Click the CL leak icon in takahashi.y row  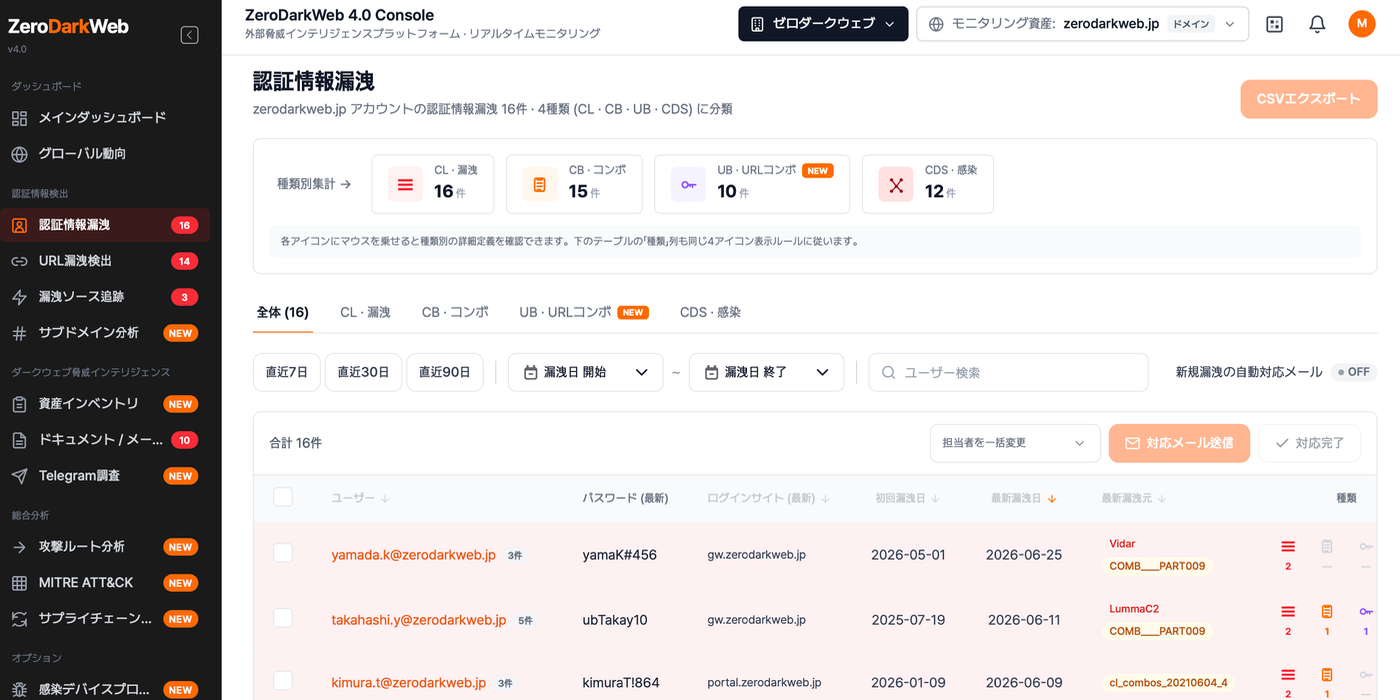pos(1288,612)
